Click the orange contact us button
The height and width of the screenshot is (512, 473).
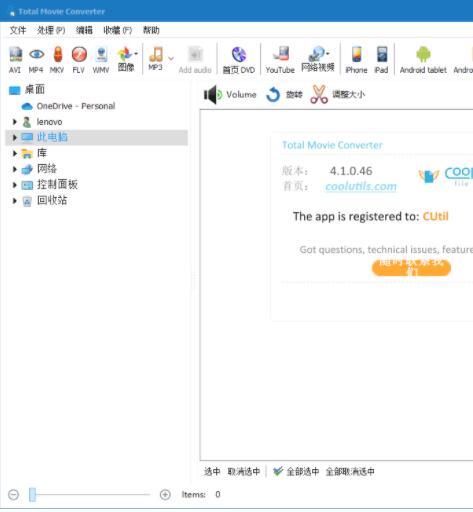pyautogui.click(x=411, y=268)
